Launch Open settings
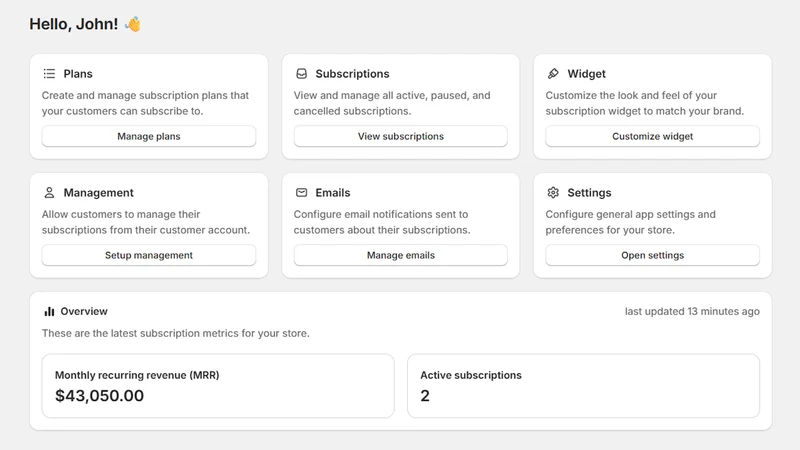 (653, 255)
